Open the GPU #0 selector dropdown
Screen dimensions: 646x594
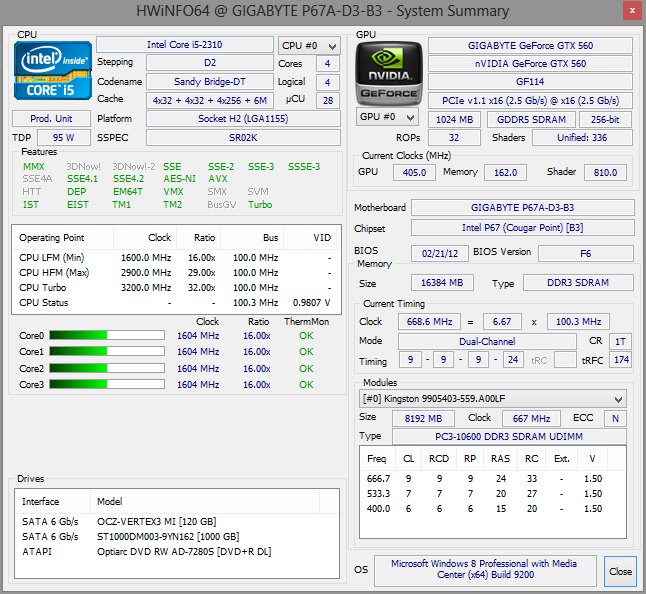(x=387, y=117)
